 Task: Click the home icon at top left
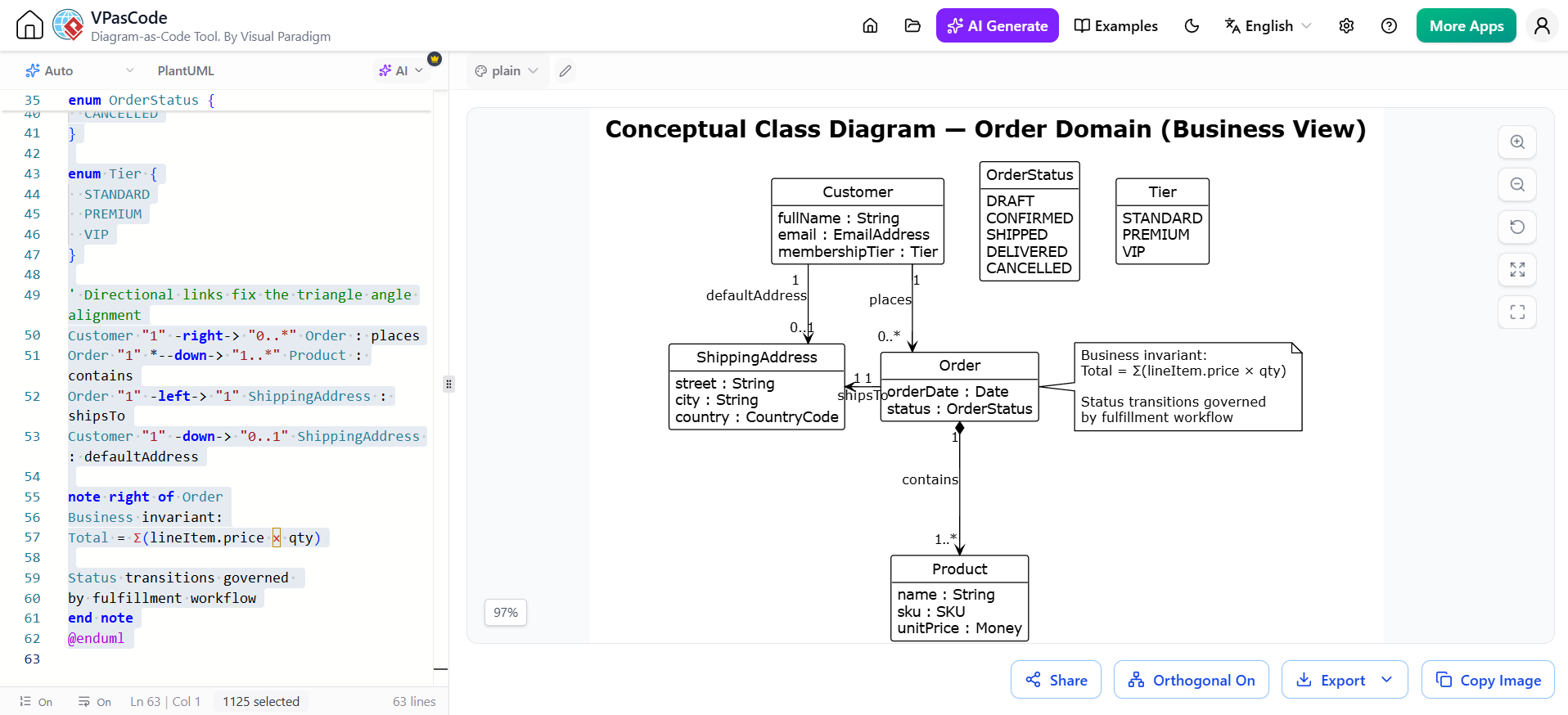(x=29, y=25)
